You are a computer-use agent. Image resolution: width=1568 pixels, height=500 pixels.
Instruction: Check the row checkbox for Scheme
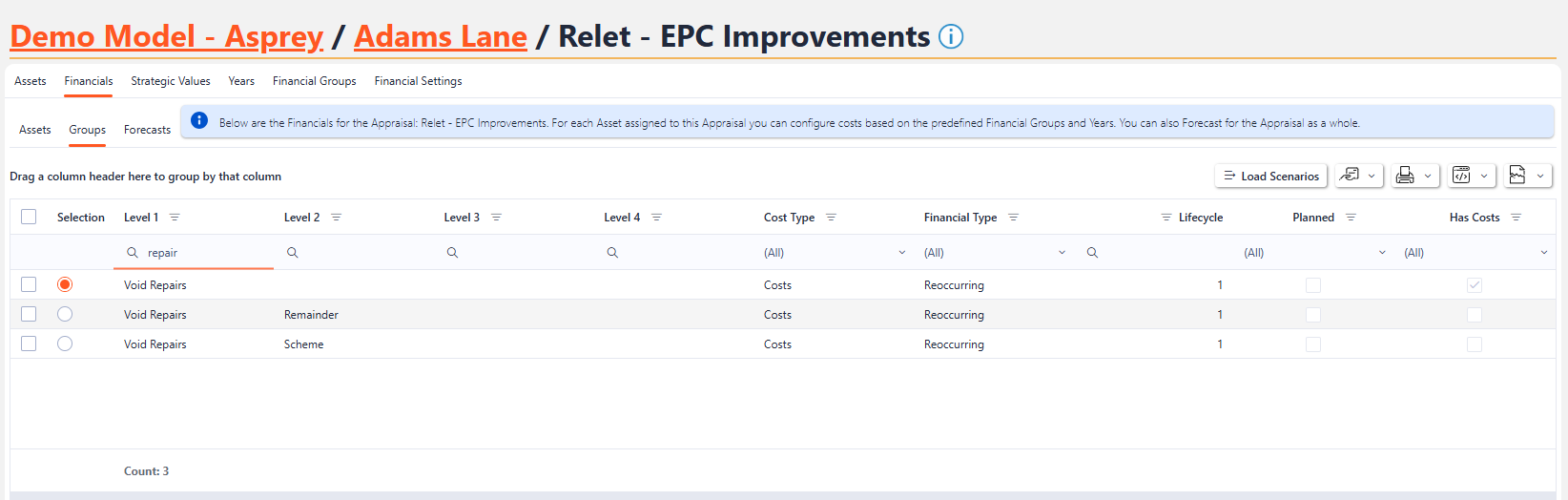29,344
